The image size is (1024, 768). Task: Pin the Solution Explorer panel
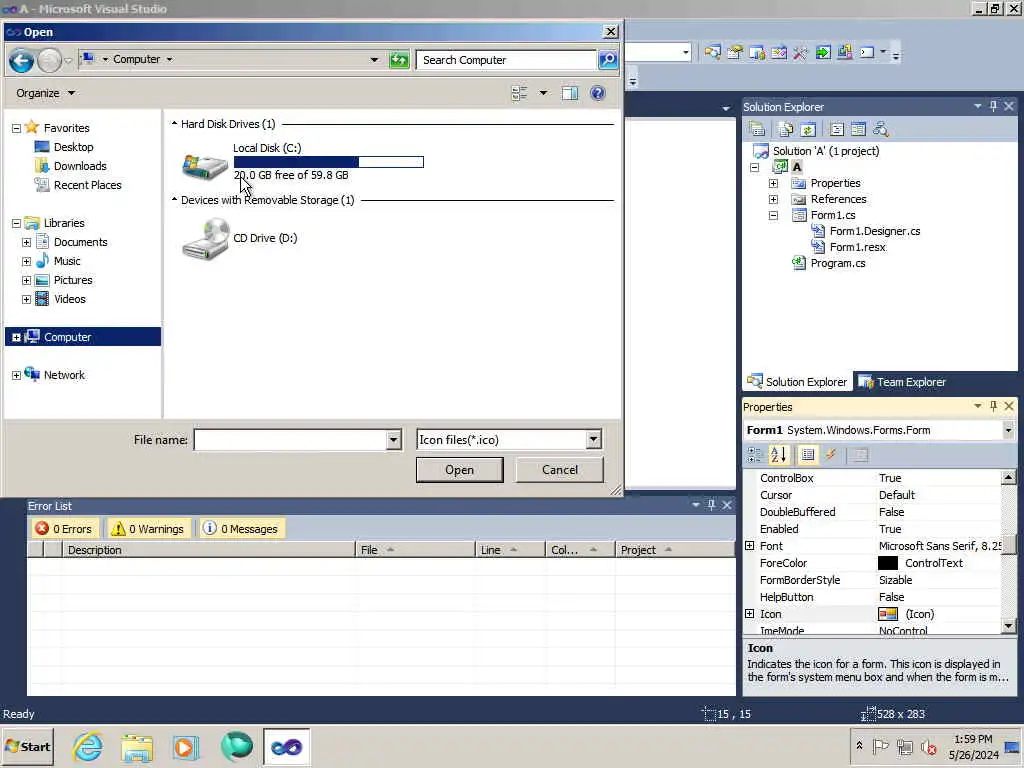coord(993,106)
